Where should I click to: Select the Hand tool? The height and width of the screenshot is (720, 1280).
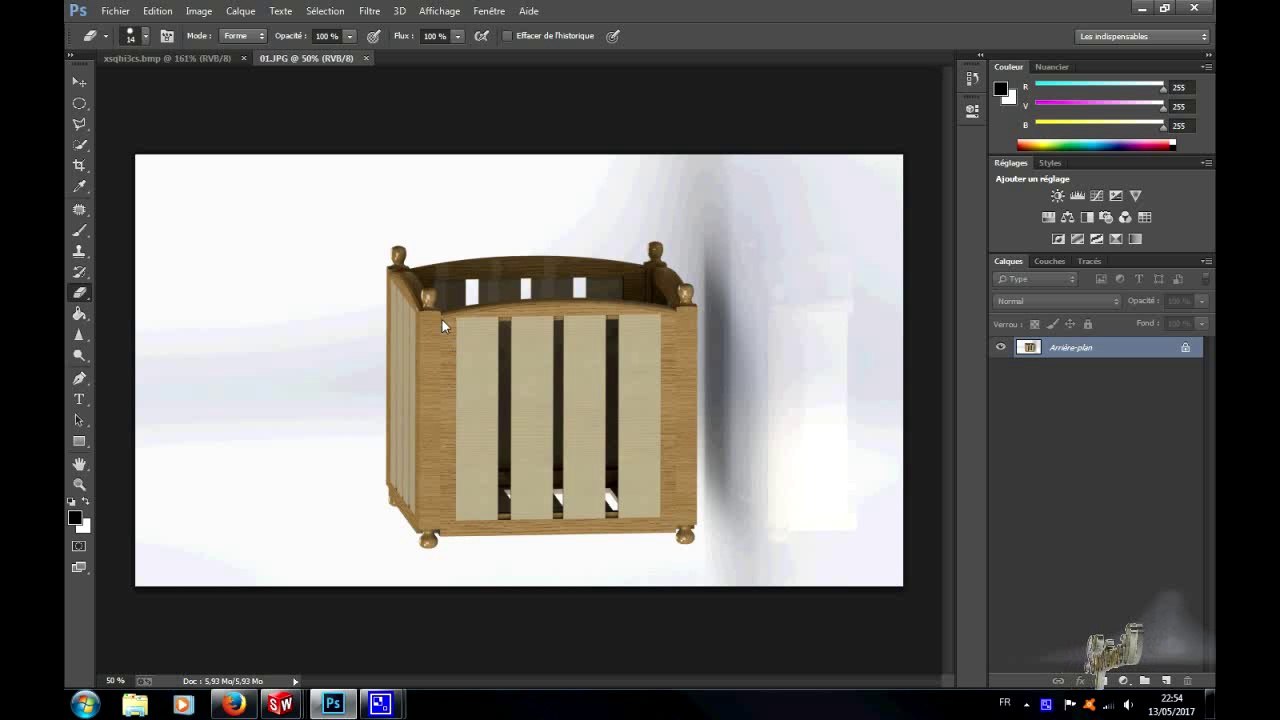click(x=79, y=465)
